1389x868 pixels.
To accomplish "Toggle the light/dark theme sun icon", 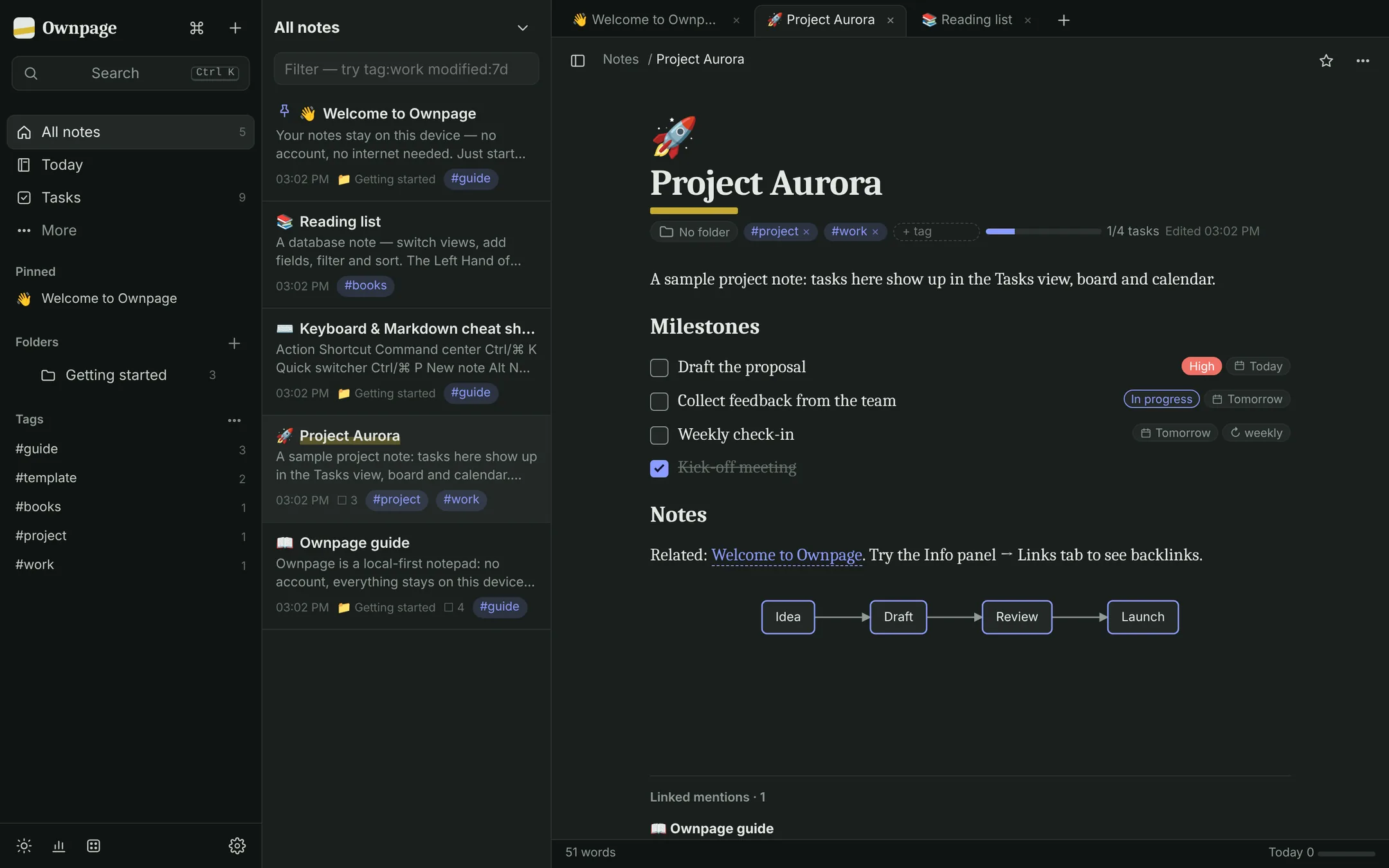I will pos(24,845).
